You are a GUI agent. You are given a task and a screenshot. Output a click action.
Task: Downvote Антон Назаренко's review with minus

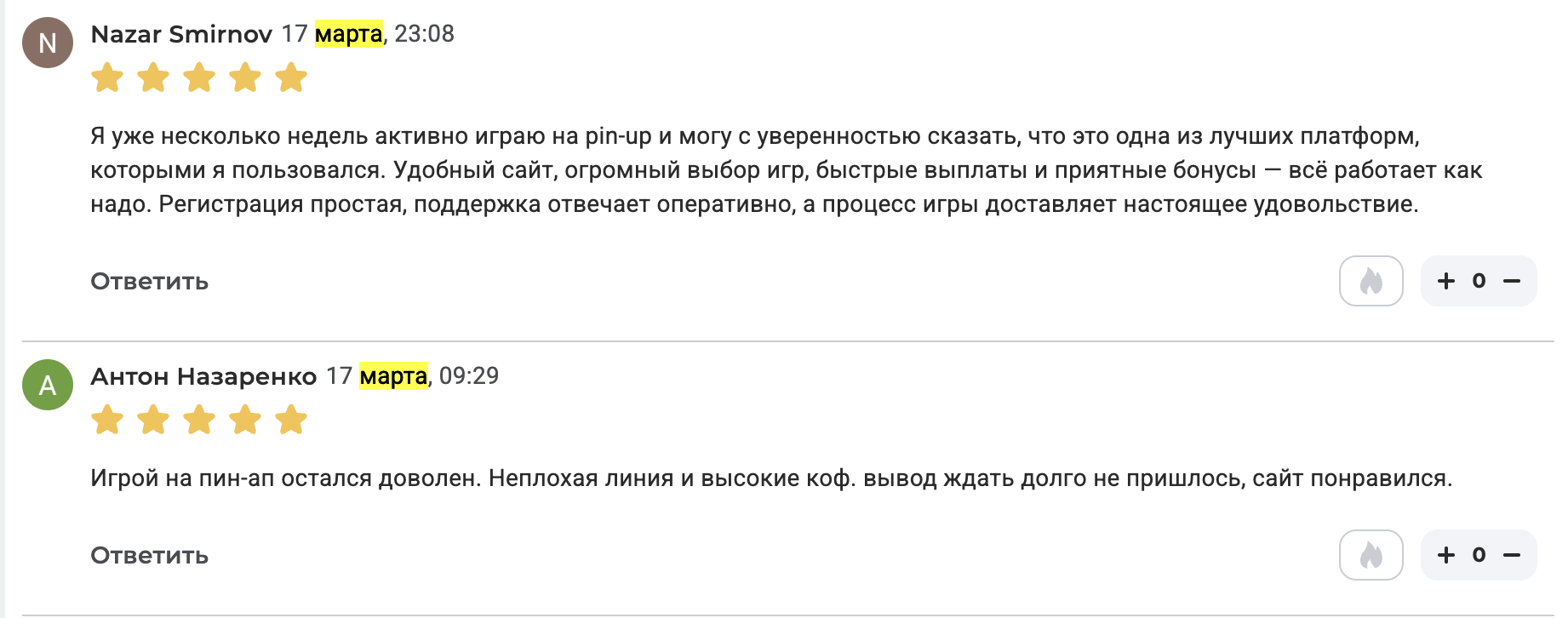coord(1512,555)
